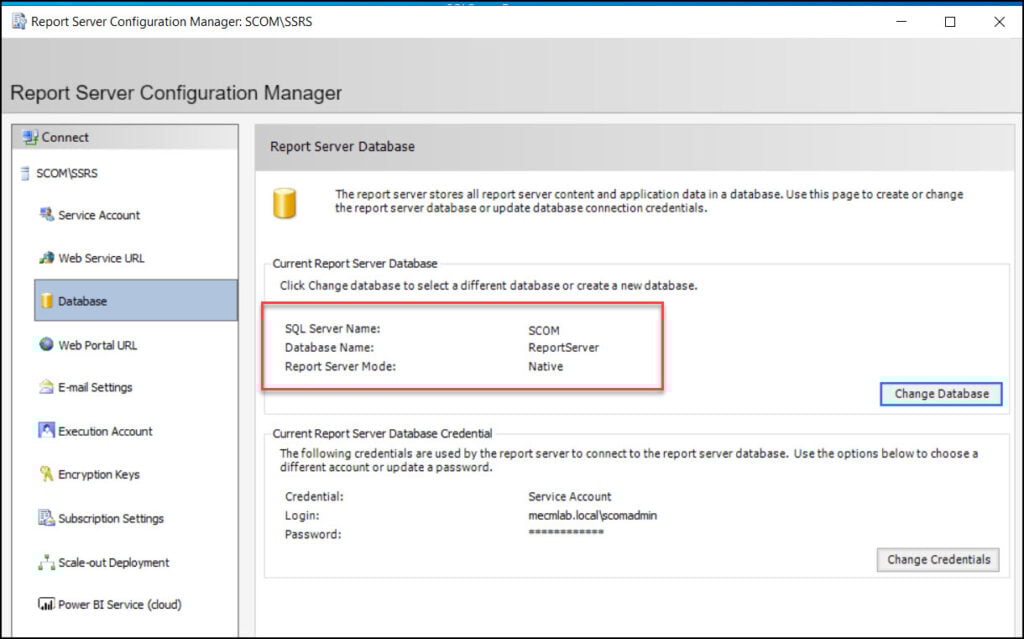Screen dimensions: 1024x639
Task: Select the SCOM\SSRS server node label
Action: 67,173
